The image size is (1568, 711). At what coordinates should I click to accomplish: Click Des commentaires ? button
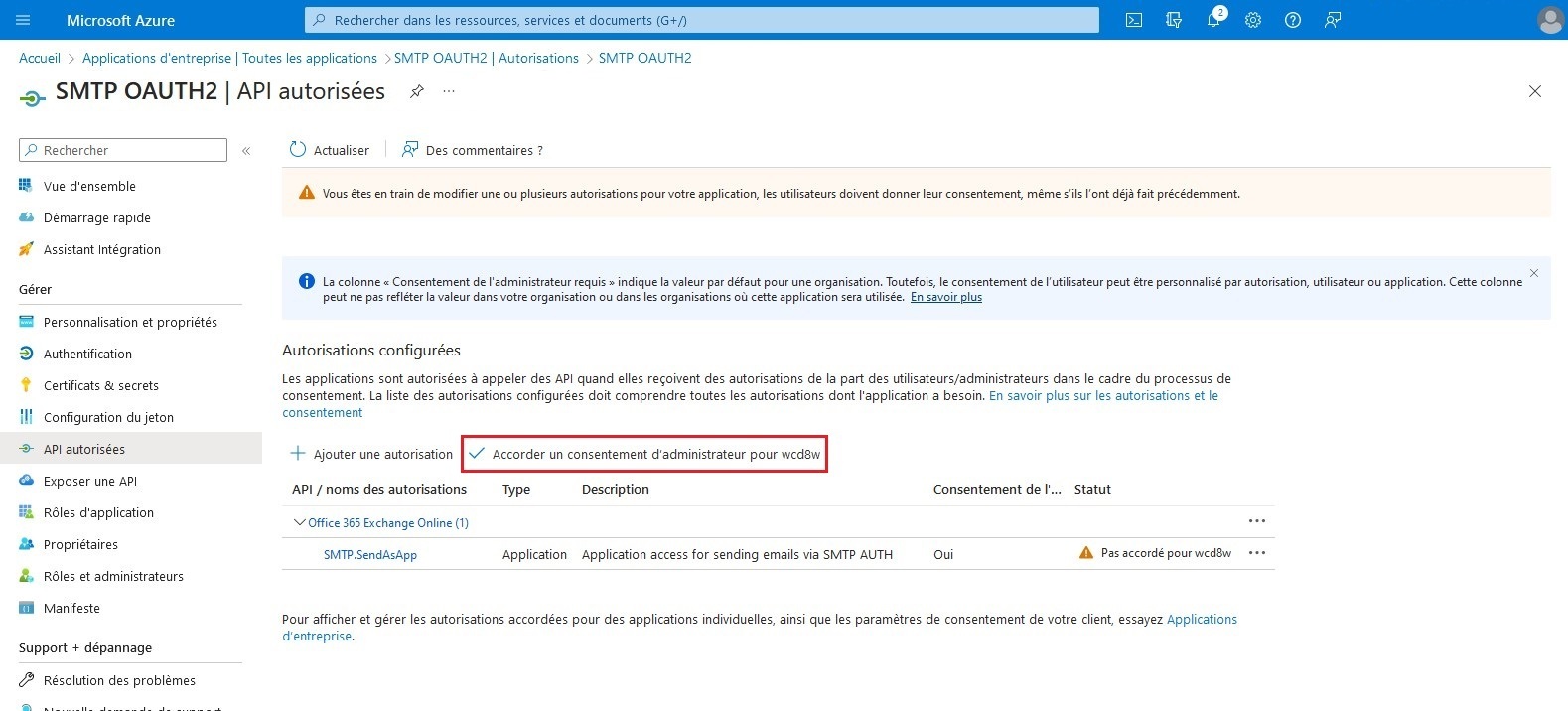pyautogui.click(x=473, y=150)
